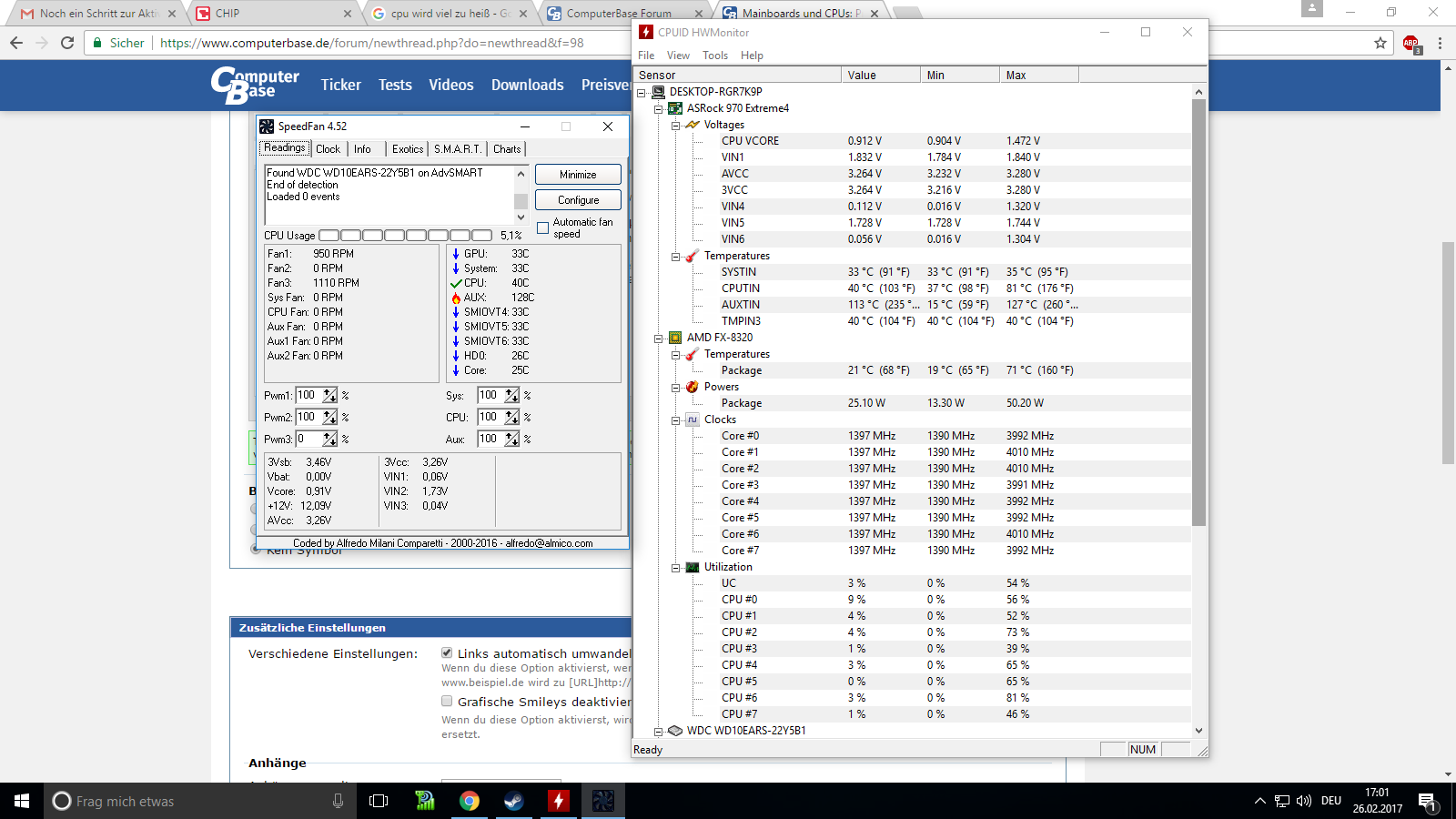Screen dimensions: 1456x819
Task: Click the SpeedFan log scrollbar down arrow
Action: tap(521, 217)
